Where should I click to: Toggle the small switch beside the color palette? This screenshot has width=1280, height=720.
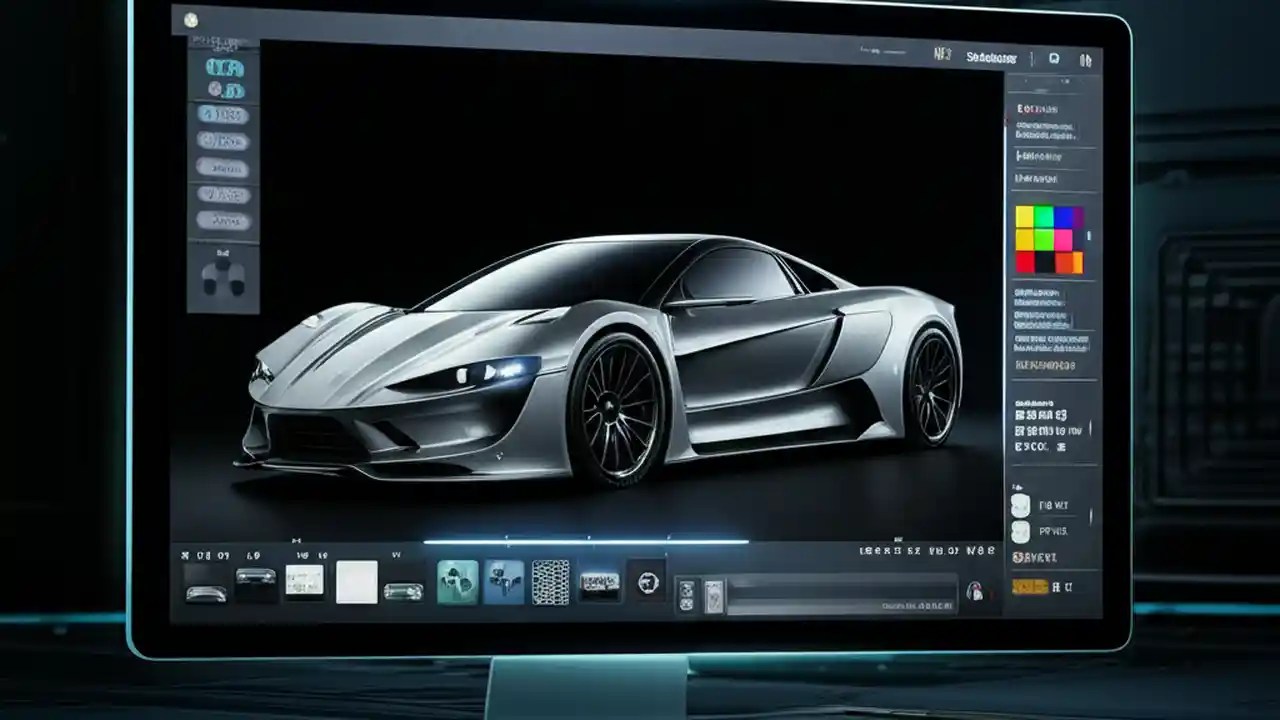coord(1090,237)
